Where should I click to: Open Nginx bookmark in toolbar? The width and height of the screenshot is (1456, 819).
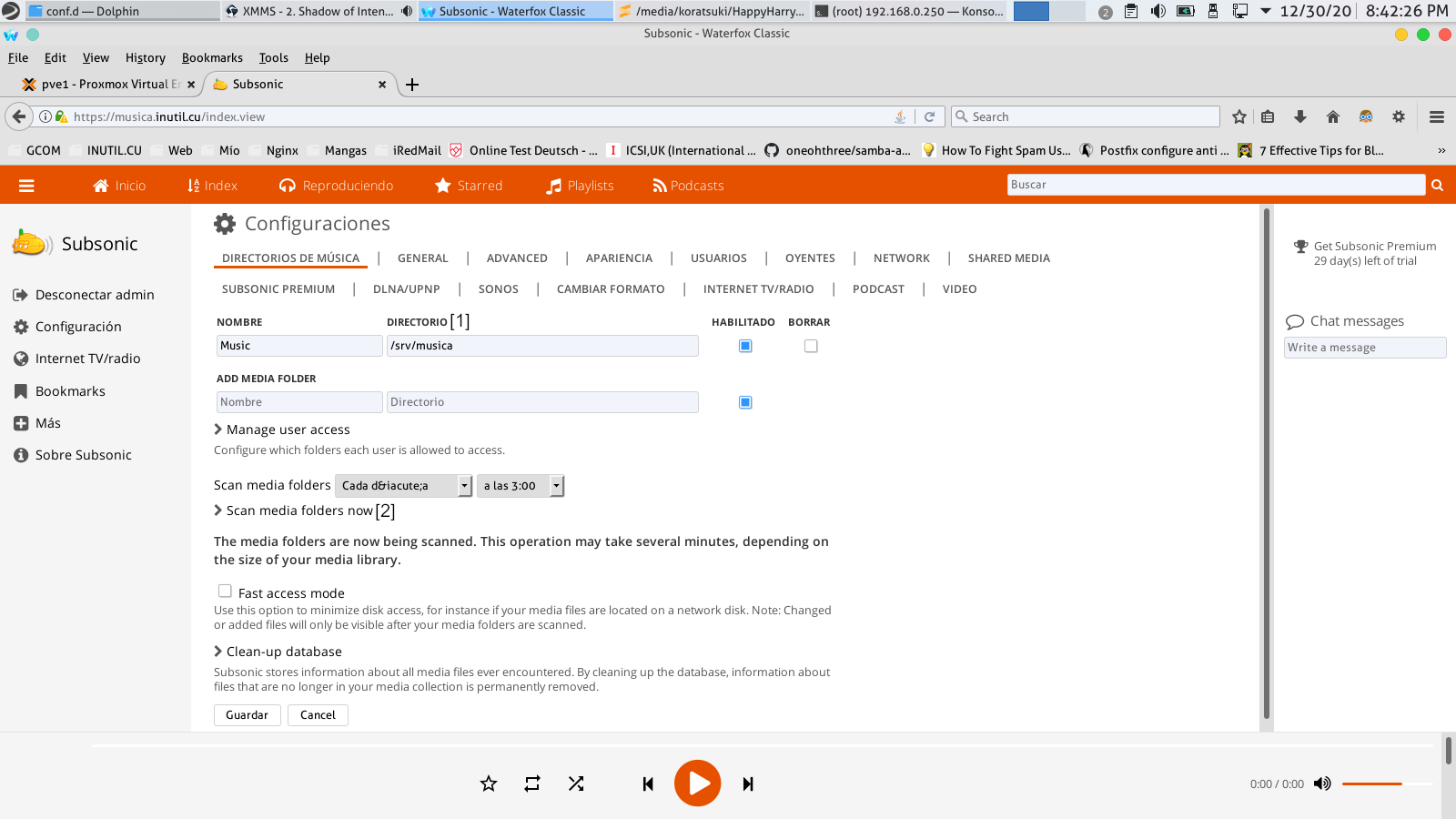[272, 150]
